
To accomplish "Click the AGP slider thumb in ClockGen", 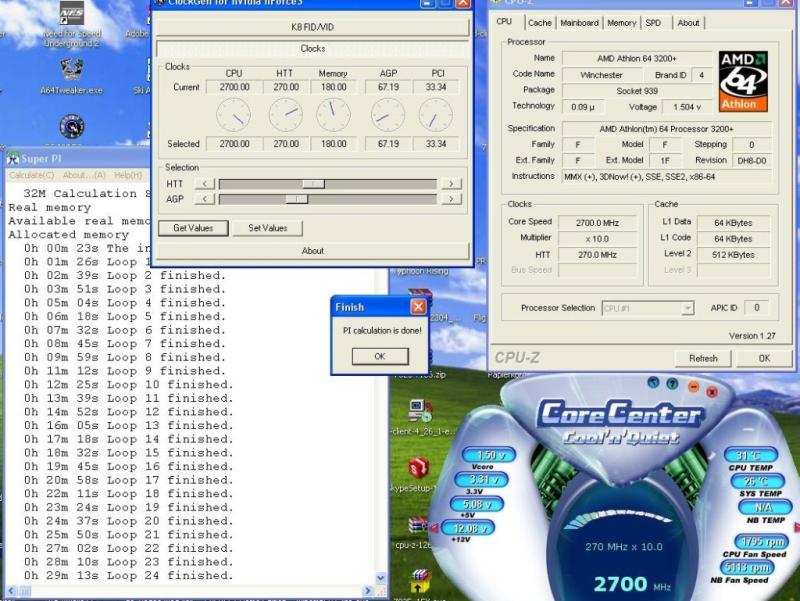I will (x=296, y=199).
